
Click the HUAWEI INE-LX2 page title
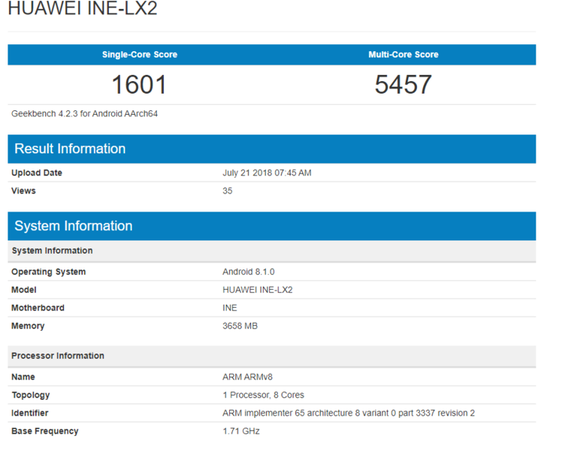coord(83,8)
